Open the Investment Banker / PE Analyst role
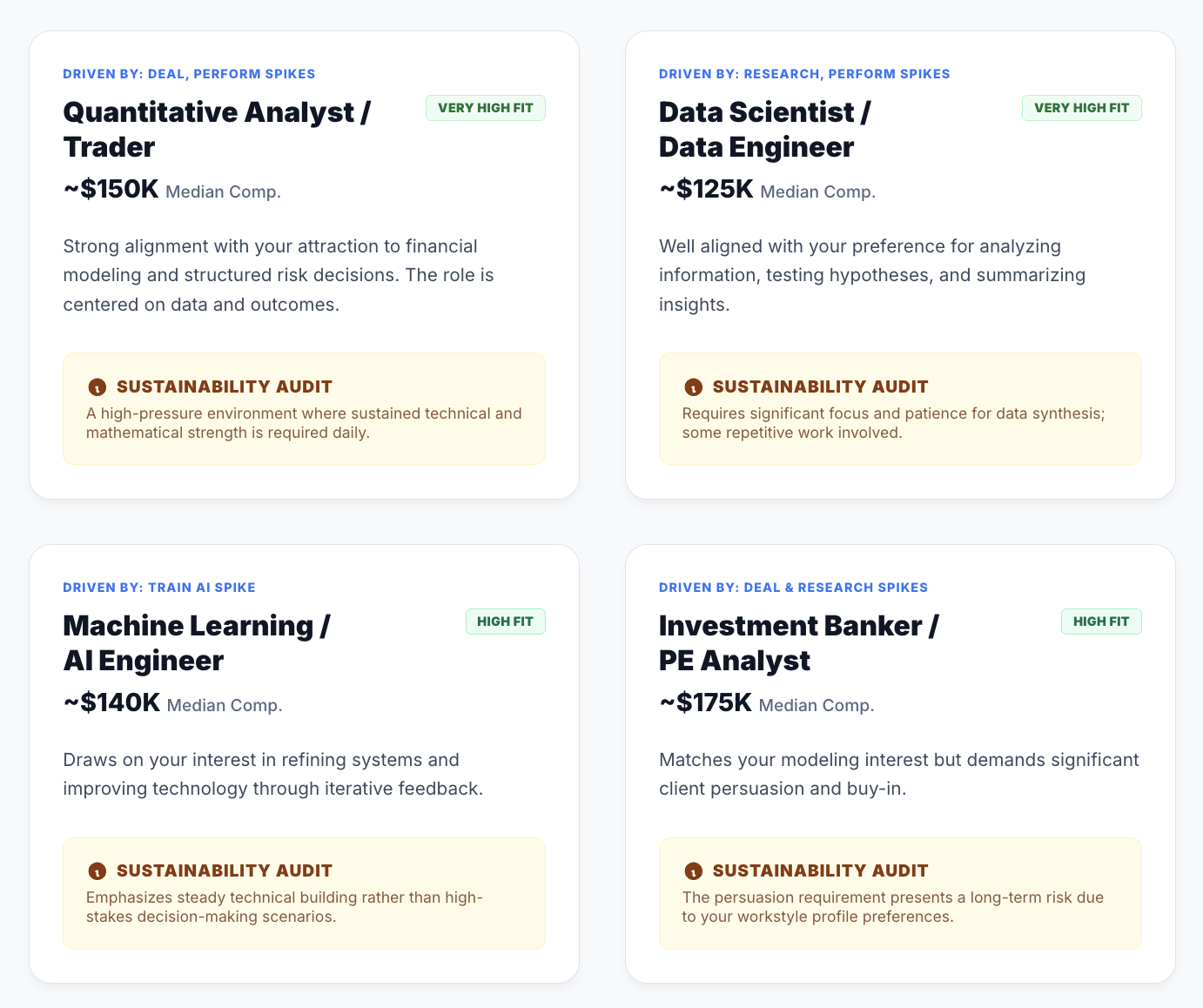 pos(798,642)
